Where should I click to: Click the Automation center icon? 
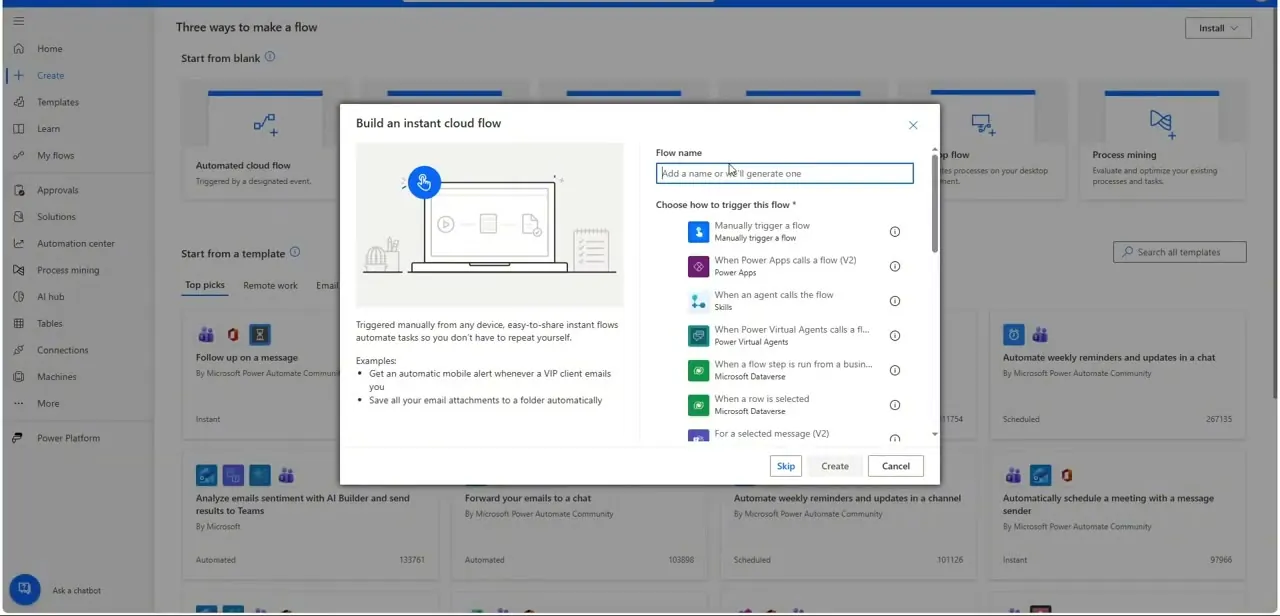tap(18, 243)
